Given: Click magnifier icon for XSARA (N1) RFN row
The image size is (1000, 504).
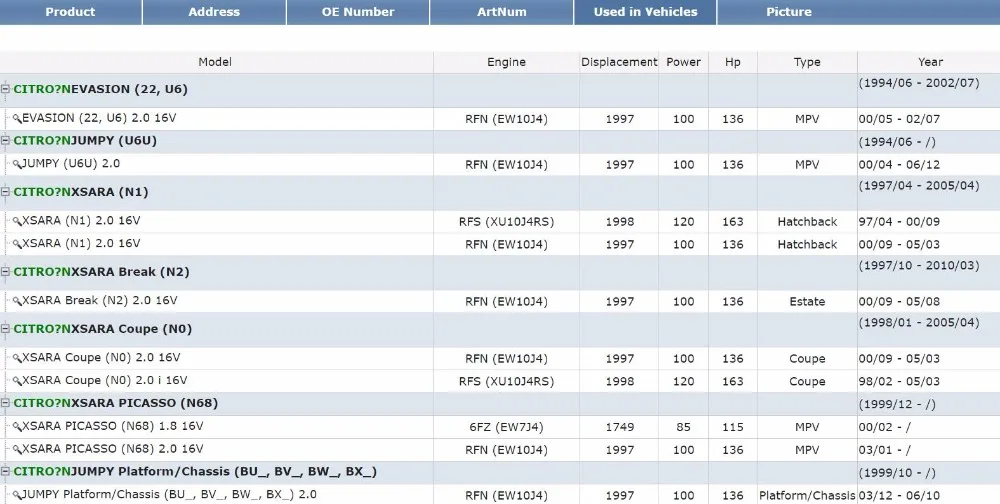Looking at the screenshot, I should [x=17, y=244].
